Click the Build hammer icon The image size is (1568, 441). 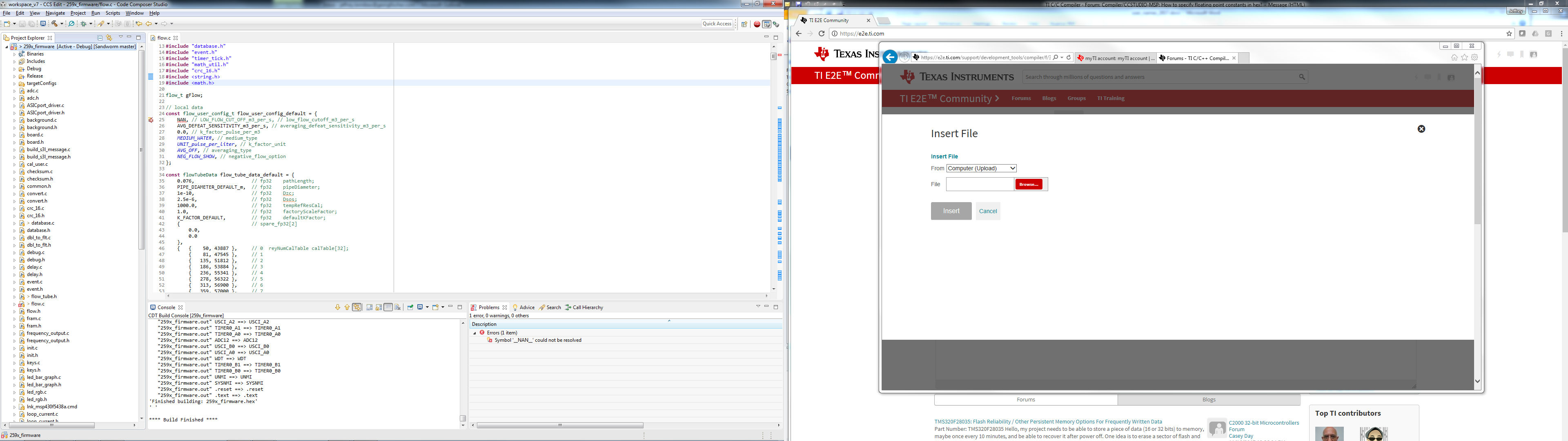coord(54,24)
